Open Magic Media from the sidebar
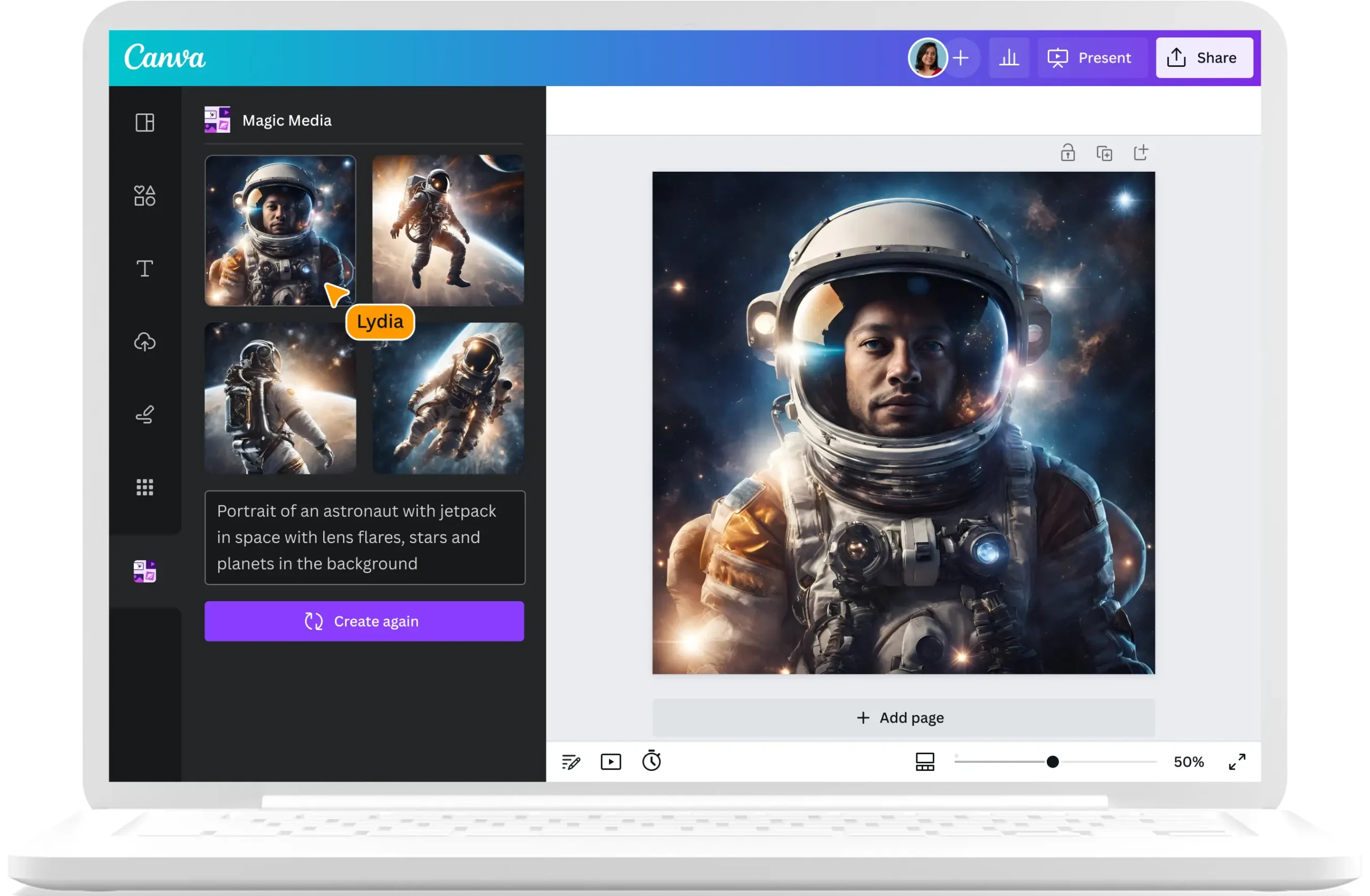This screenshot has height=896, width=1370. [144, 570]
